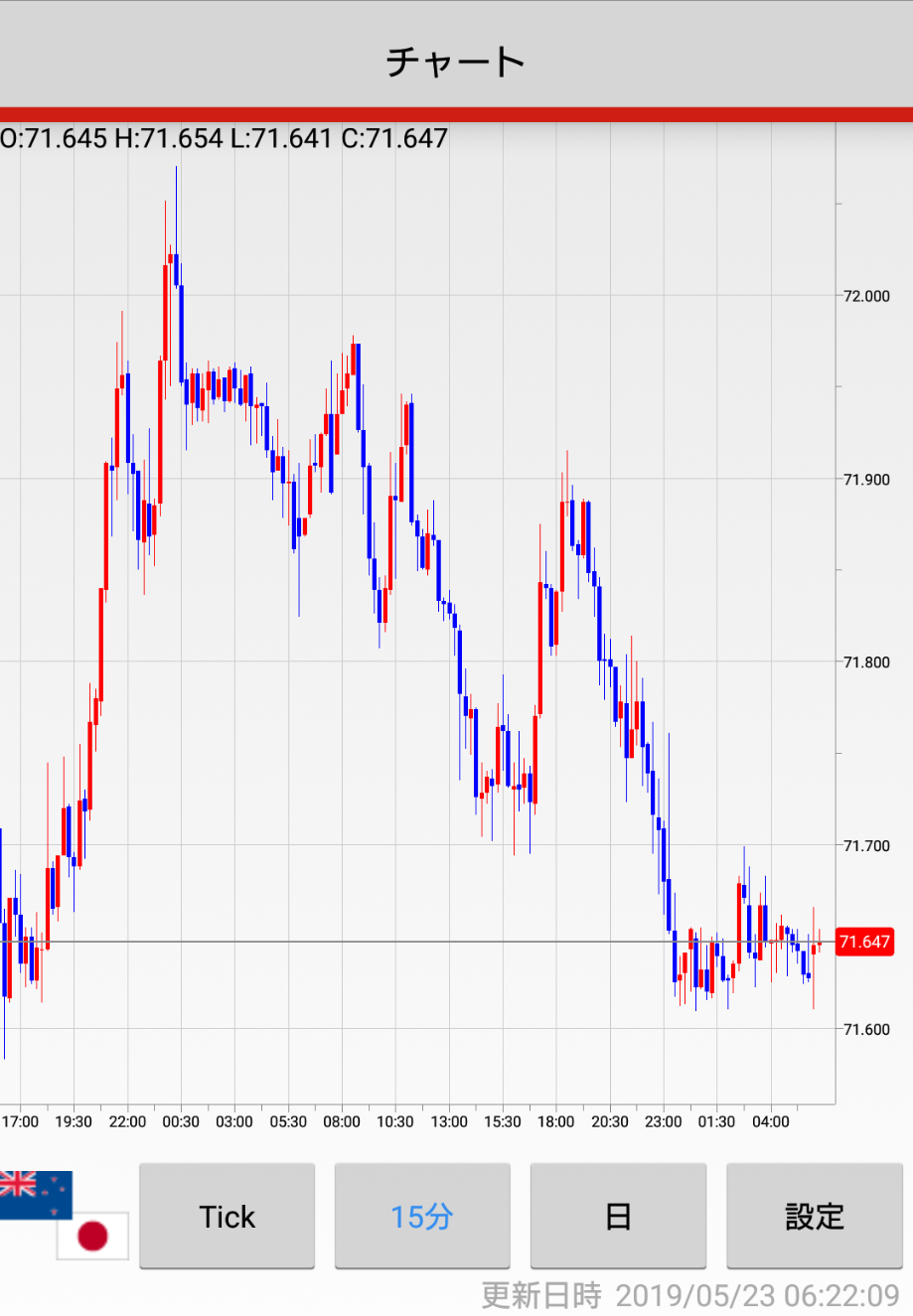The height and width of the screenshot is (1316, 913).
Task: Tap the Japan flag icon
Action: [92, 1236]
